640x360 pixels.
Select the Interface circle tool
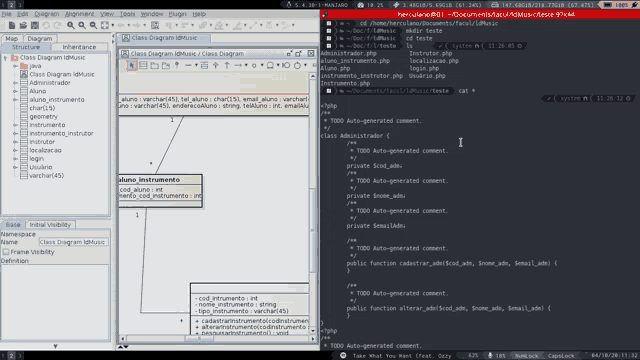(254, 65)
